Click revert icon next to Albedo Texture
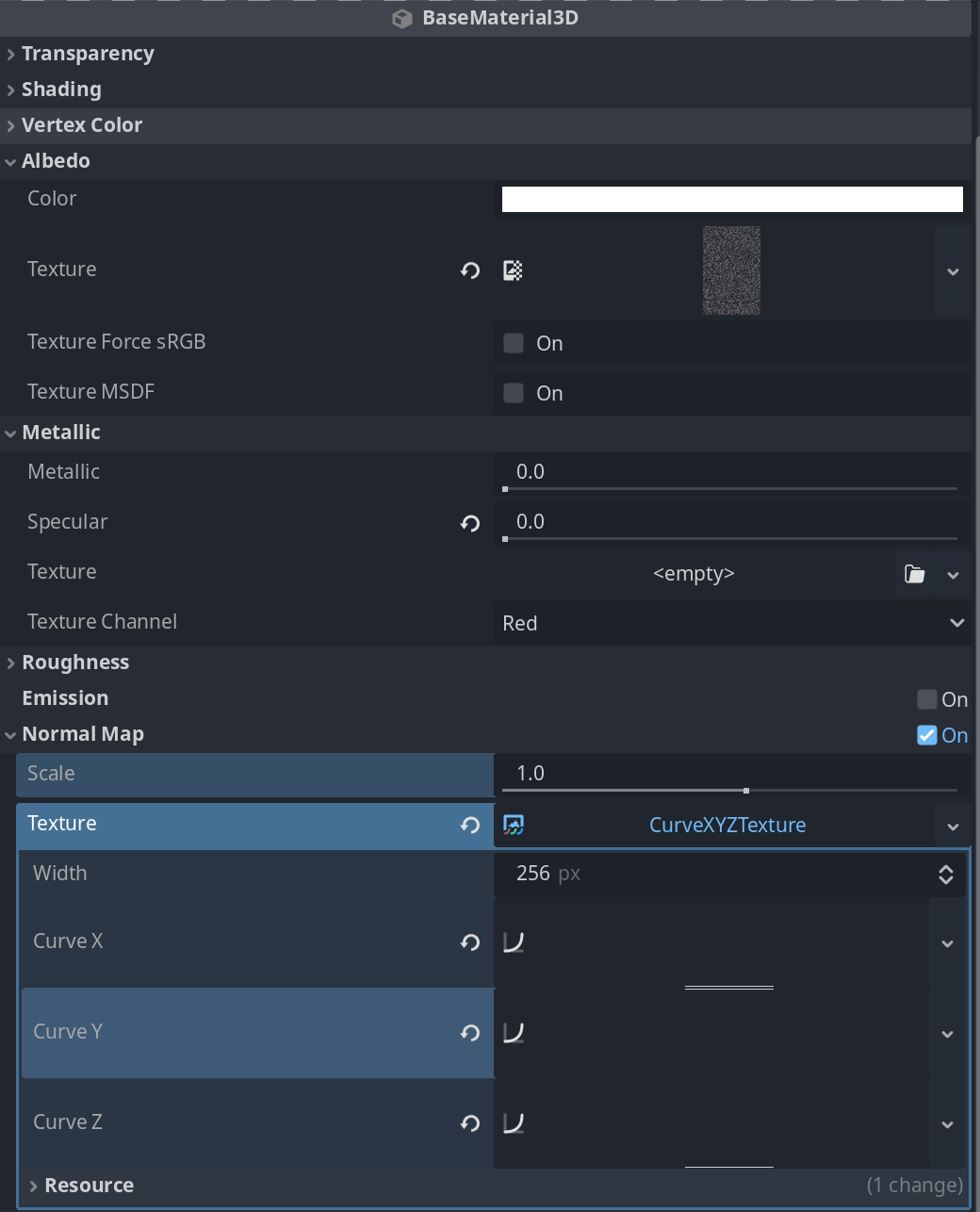Image resolution: width=980 pixels, height=1212 pixels. (x=470, y=270)
